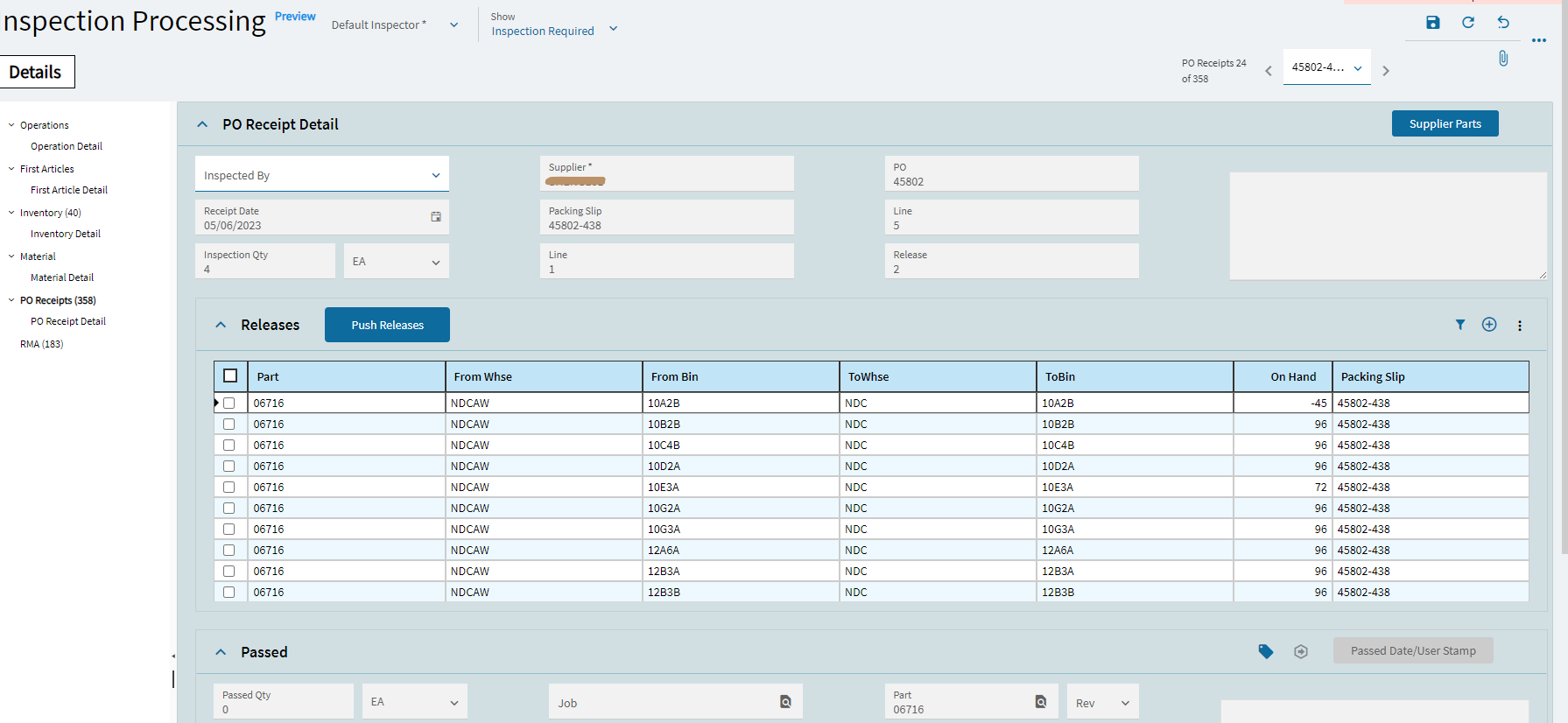Check the row with From Bin 10G2A
Image resolution: width=1568 pixels, height=723 pixels.
tap(229, 509)
